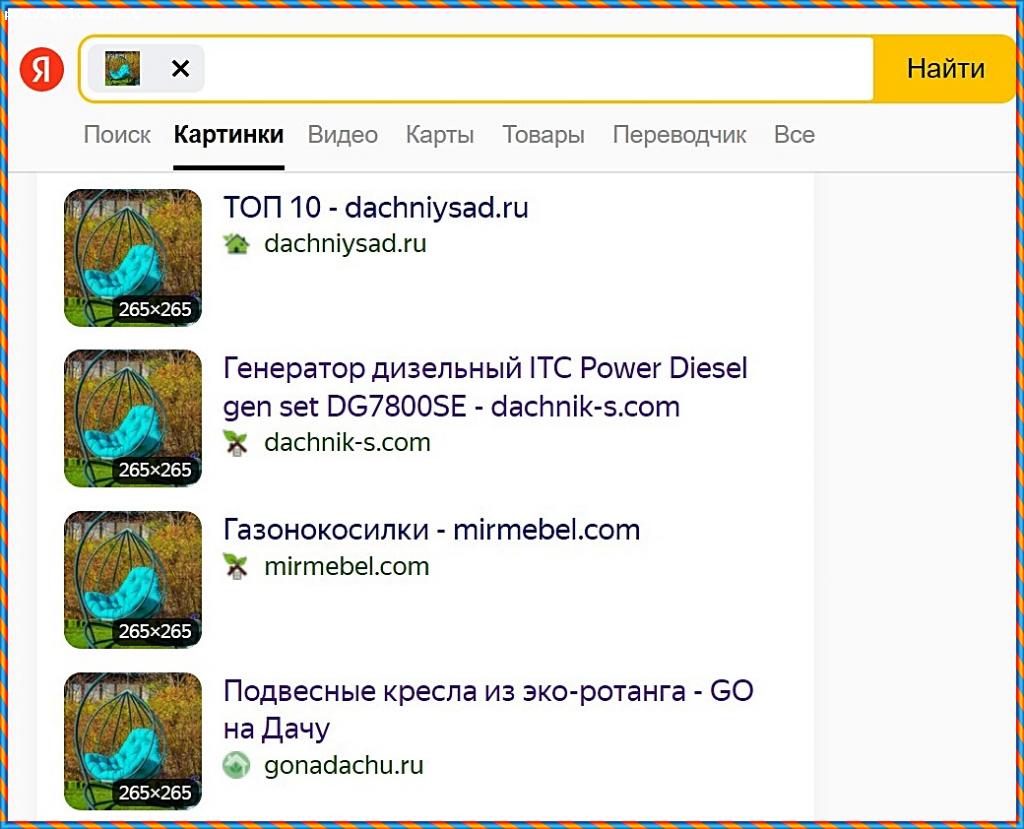Image resolution: width=1024 pixels, height=829 pixels.
Task: Click the dachniysad.ru house favicon
Action: pos(236,244)
